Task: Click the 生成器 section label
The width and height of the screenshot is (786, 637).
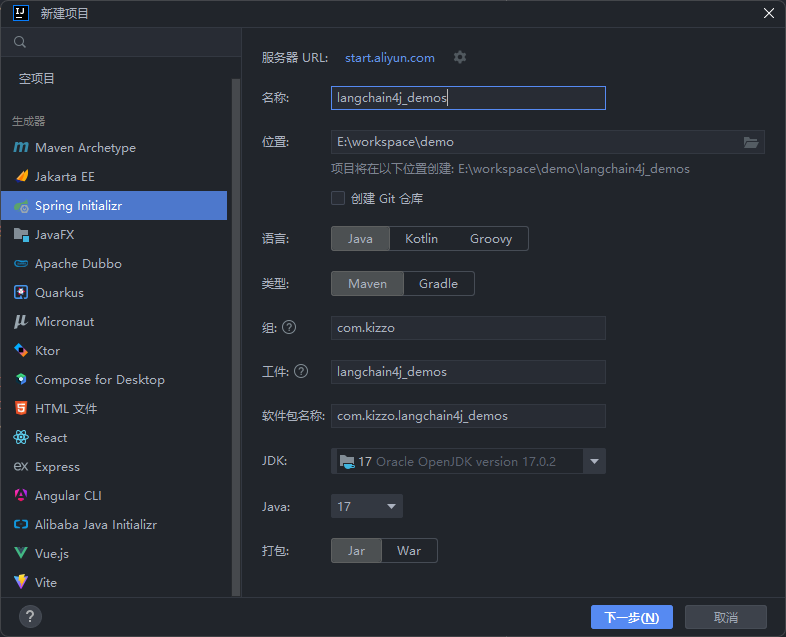Action: (x=29, y=121)
